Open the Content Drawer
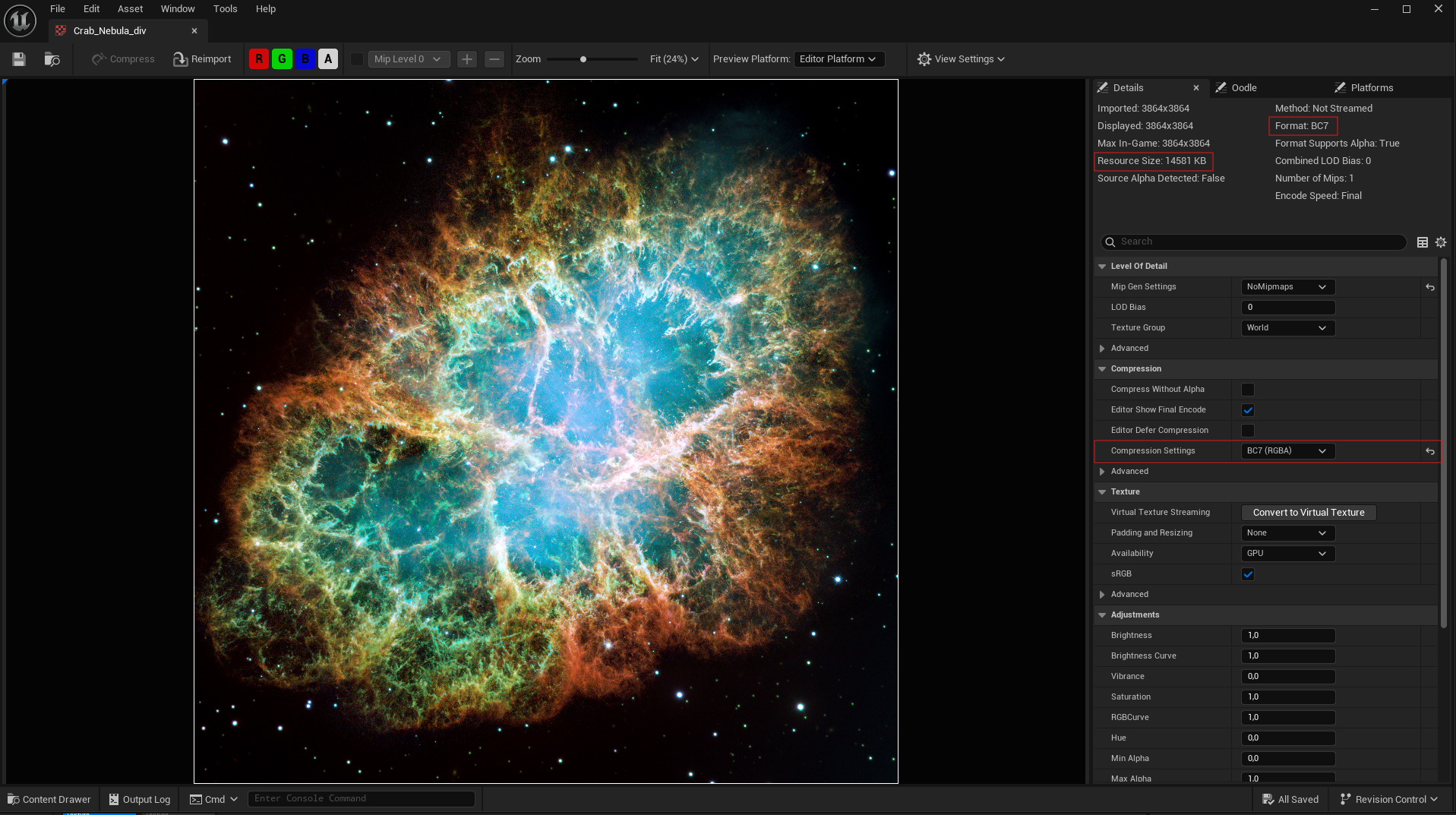1456x815 pixels. click(49, 799)
